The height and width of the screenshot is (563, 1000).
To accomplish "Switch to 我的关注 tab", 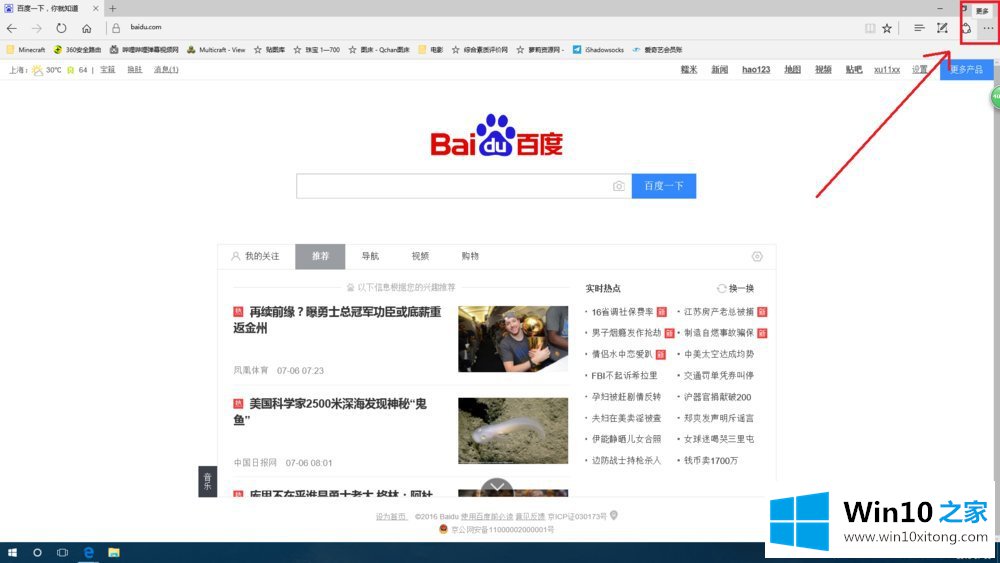I will point(256,256).
